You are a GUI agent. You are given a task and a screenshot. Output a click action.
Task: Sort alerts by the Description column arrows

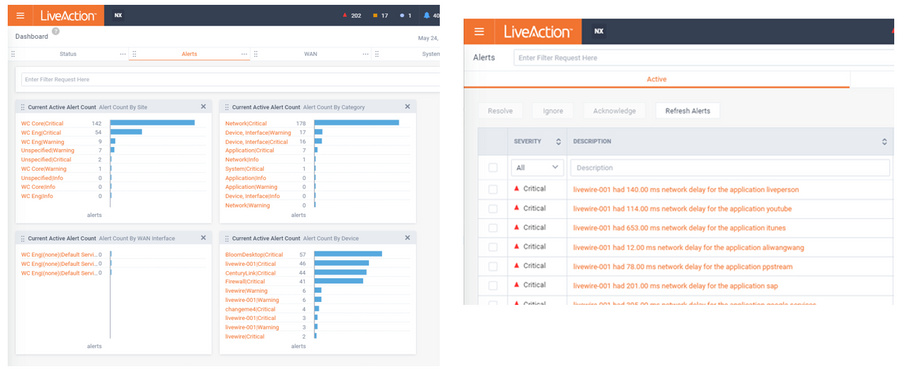[x=884, y=142]
